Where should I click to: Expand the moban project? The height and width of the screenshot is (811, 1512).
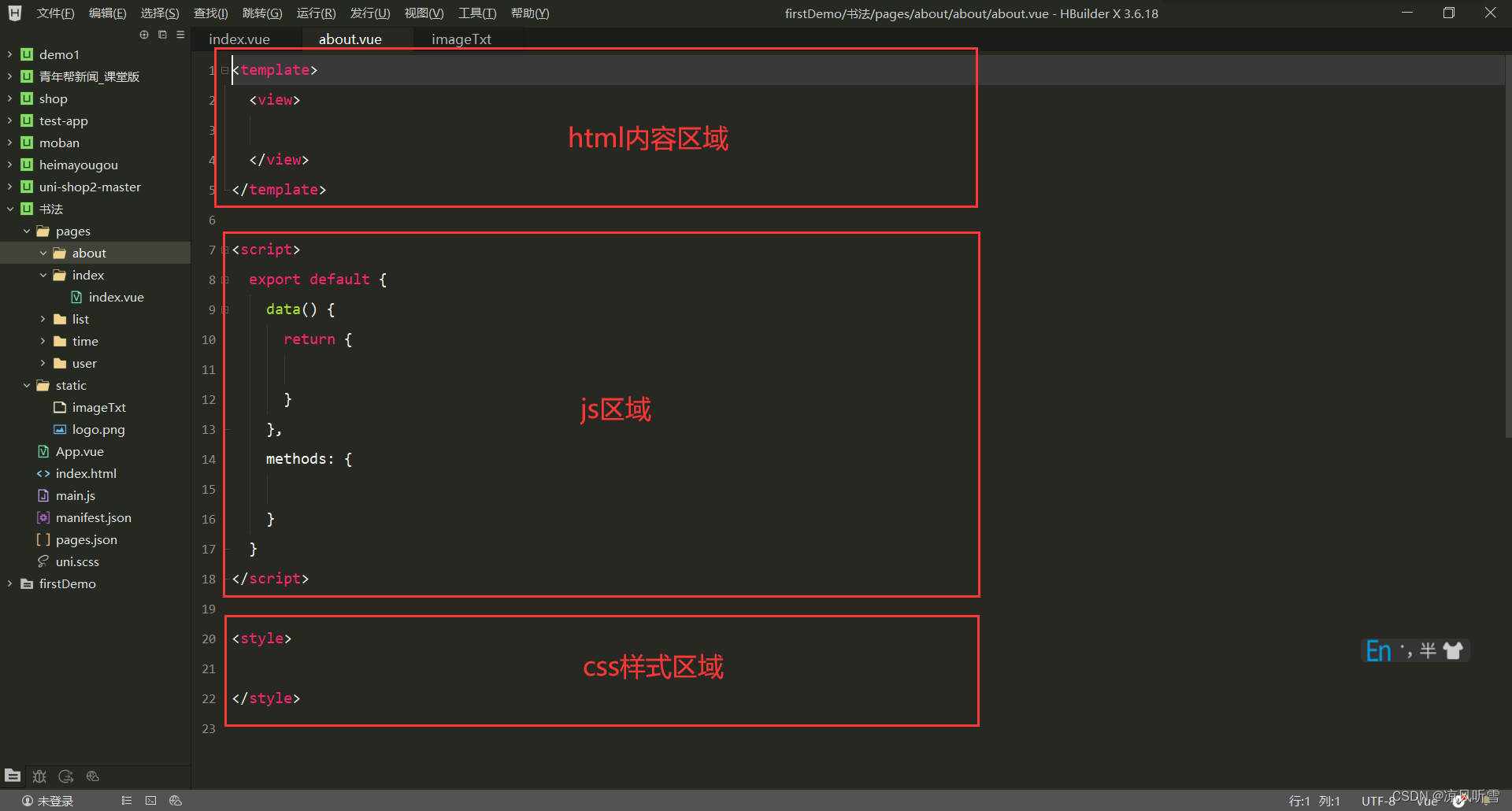(9, 143)
